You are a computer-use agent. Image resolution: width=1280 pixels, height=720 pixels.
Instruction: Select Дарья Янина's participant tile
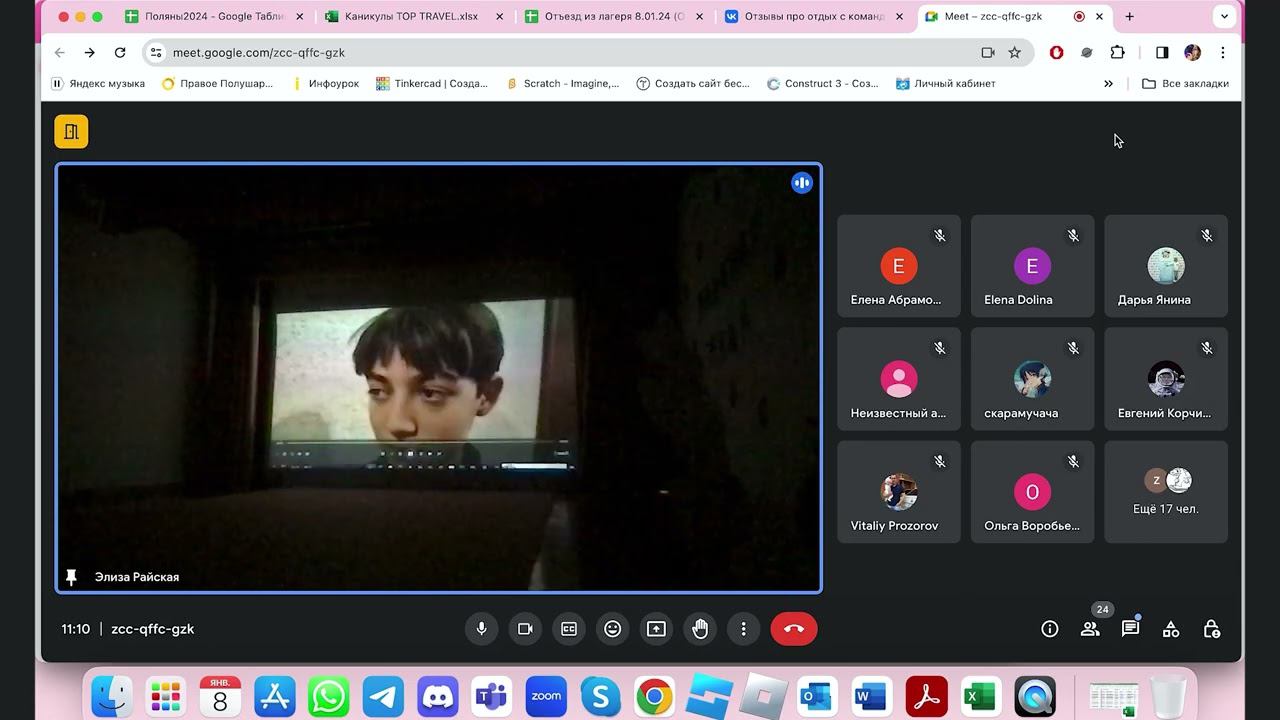pyautogui.click(x=1166, y=266)
